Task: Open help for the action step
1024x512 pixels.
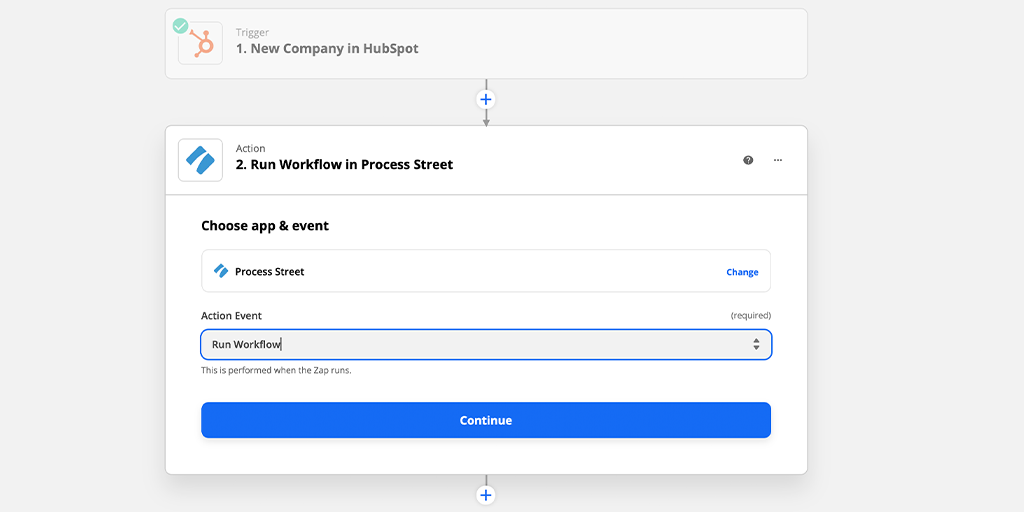Action: [748, 160]
